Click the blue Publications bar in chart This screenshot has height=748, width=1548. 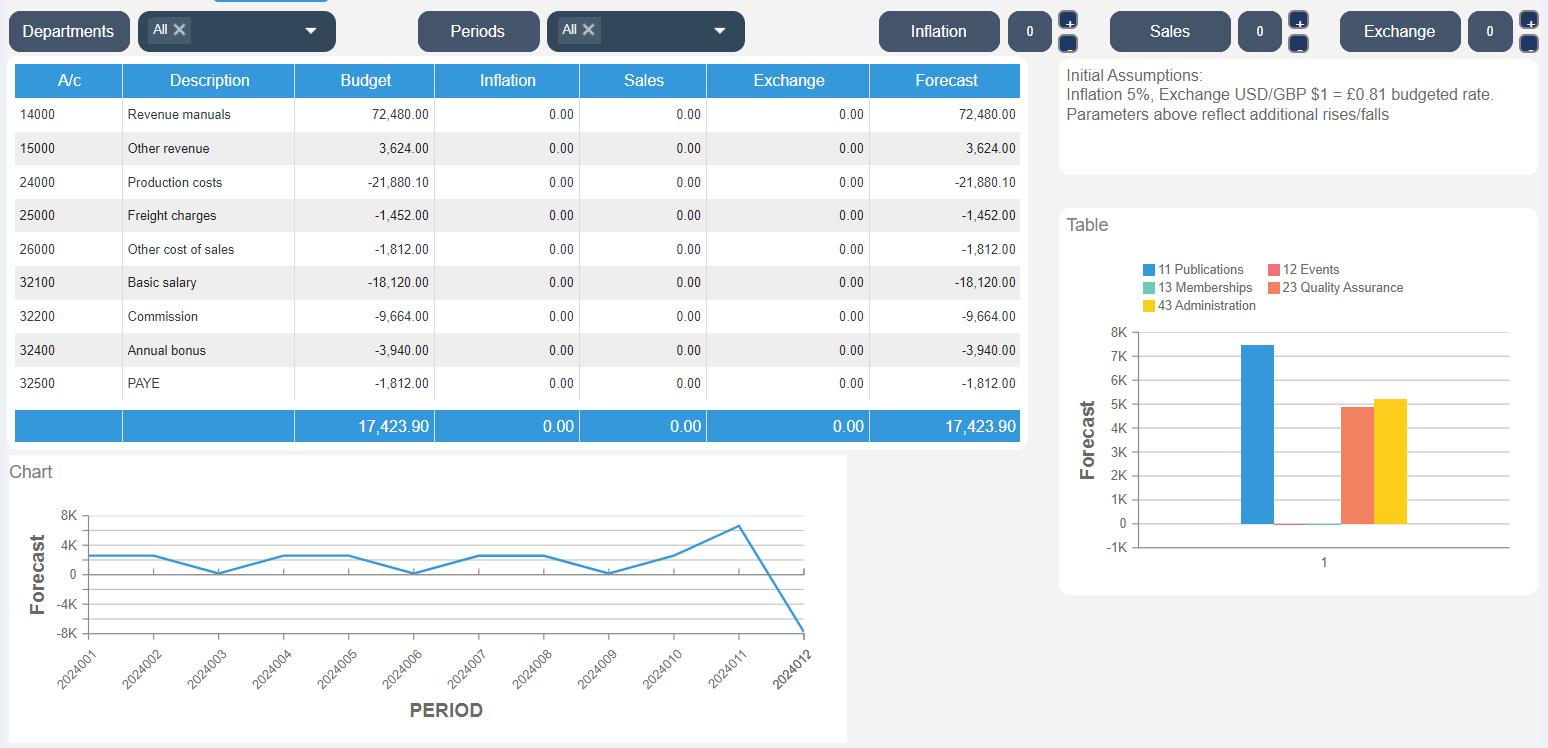click(x=1257, y=434)
